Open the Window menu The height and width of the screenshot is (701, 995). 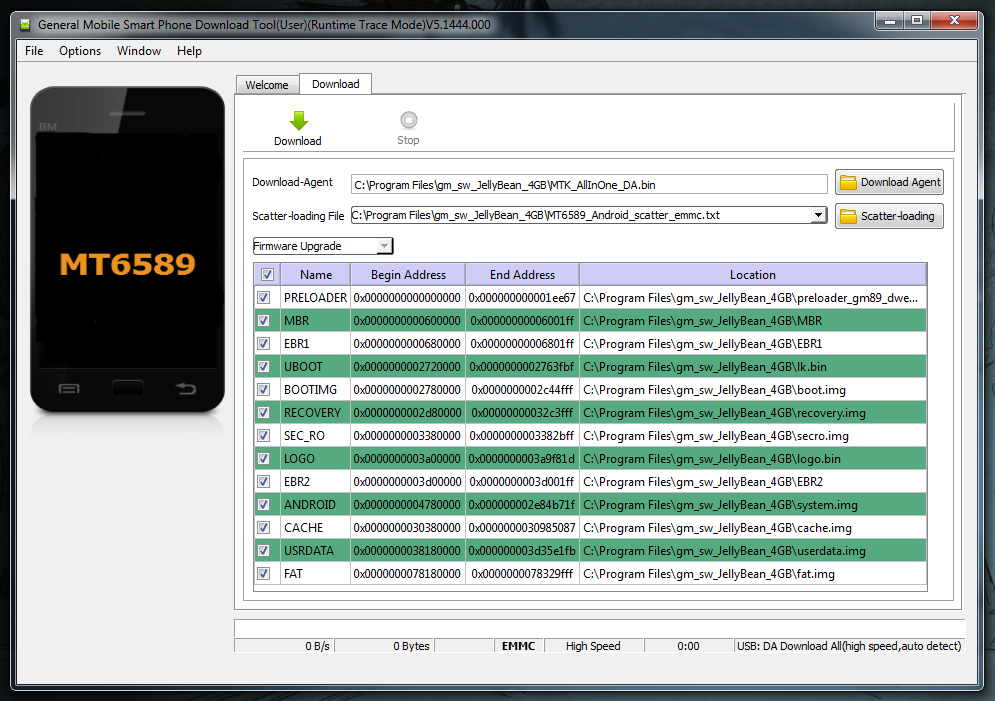[139, 51]
